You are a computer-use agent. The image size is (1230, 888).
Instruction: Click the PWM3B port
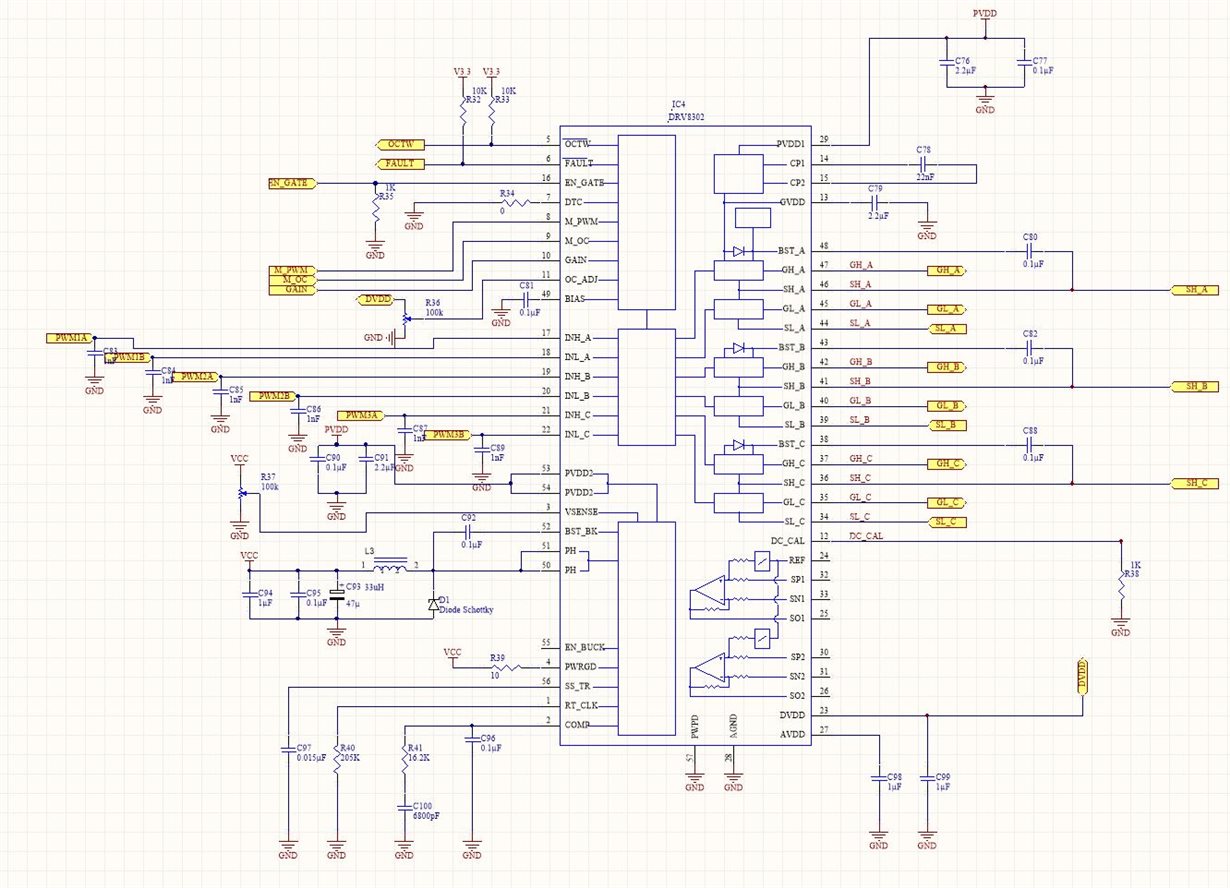(x=447, y=435)
